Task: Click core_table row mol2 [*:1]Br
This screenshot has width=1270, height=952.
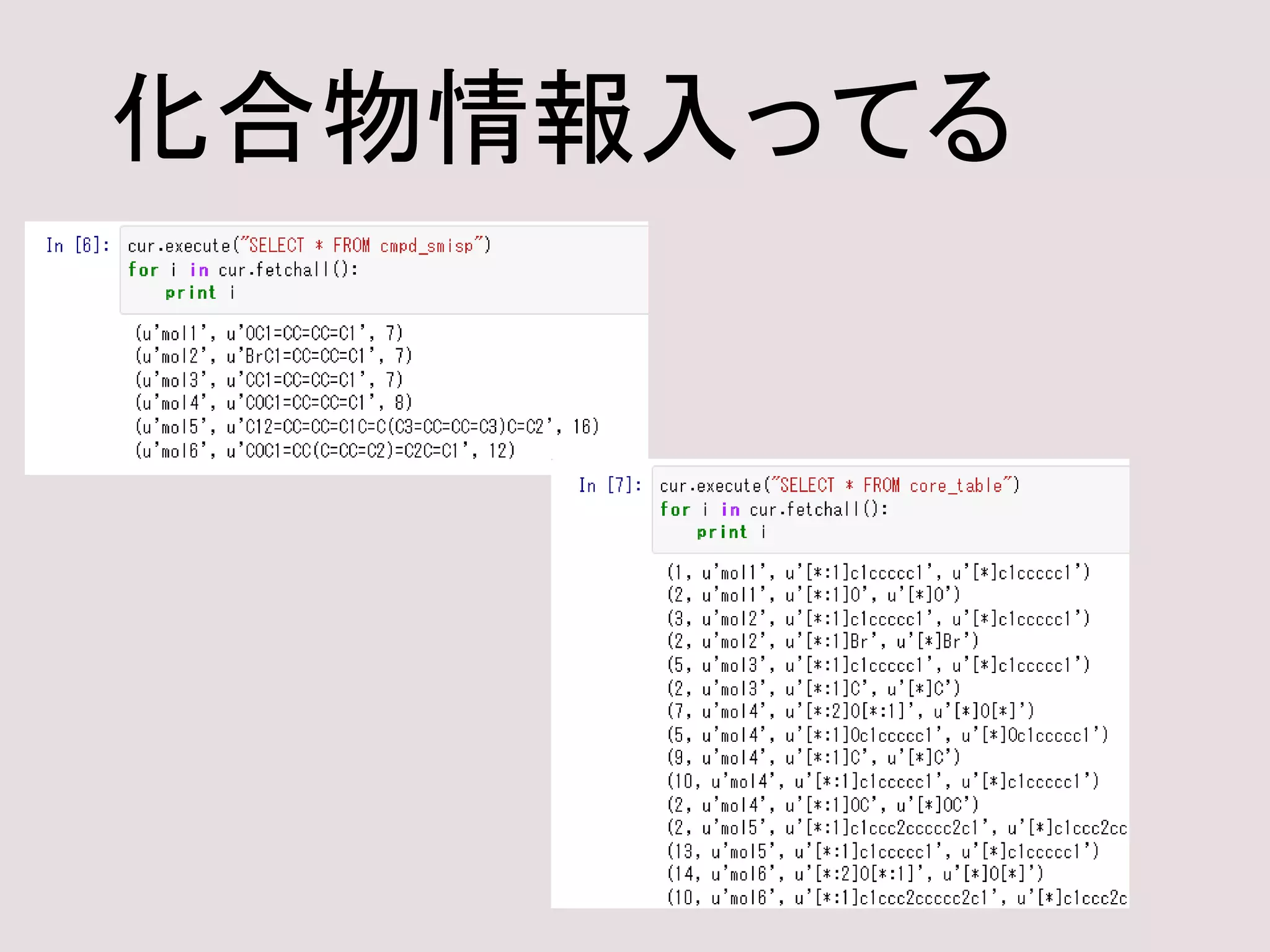Action: [x=823, y=641]
